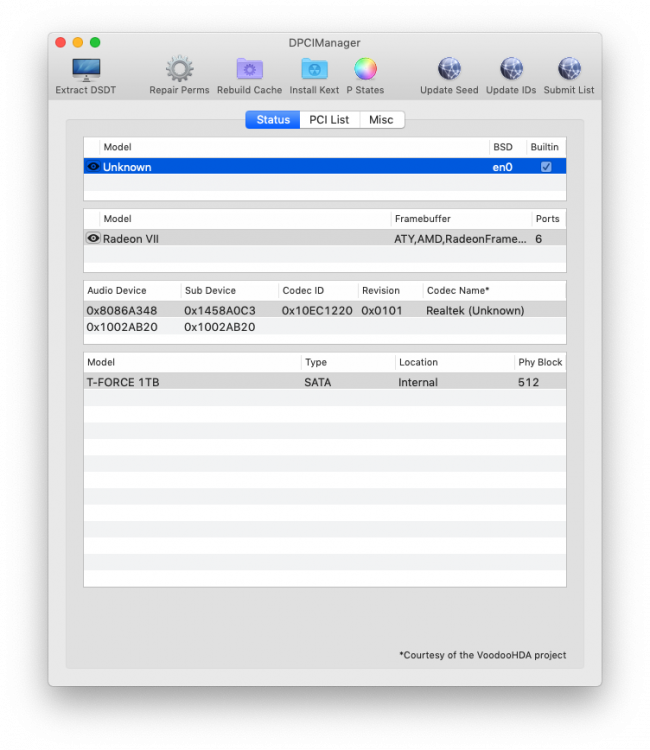650x750 pixels.
Task: Click codec name Realtek (Unknown)
Action: 475,310
